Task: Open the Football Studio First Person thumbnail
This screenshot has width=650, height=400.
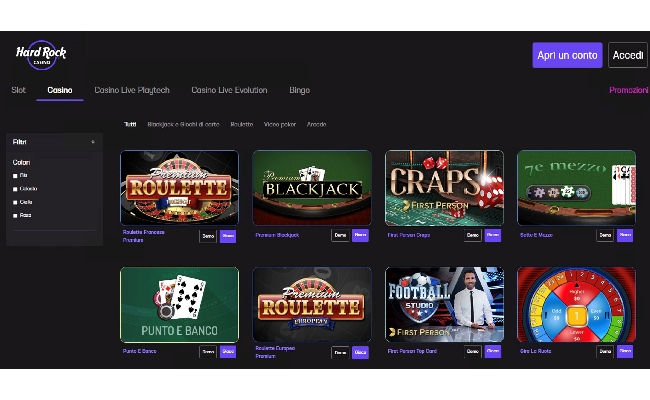Action: pyautogui.click(x=444, y=305)
